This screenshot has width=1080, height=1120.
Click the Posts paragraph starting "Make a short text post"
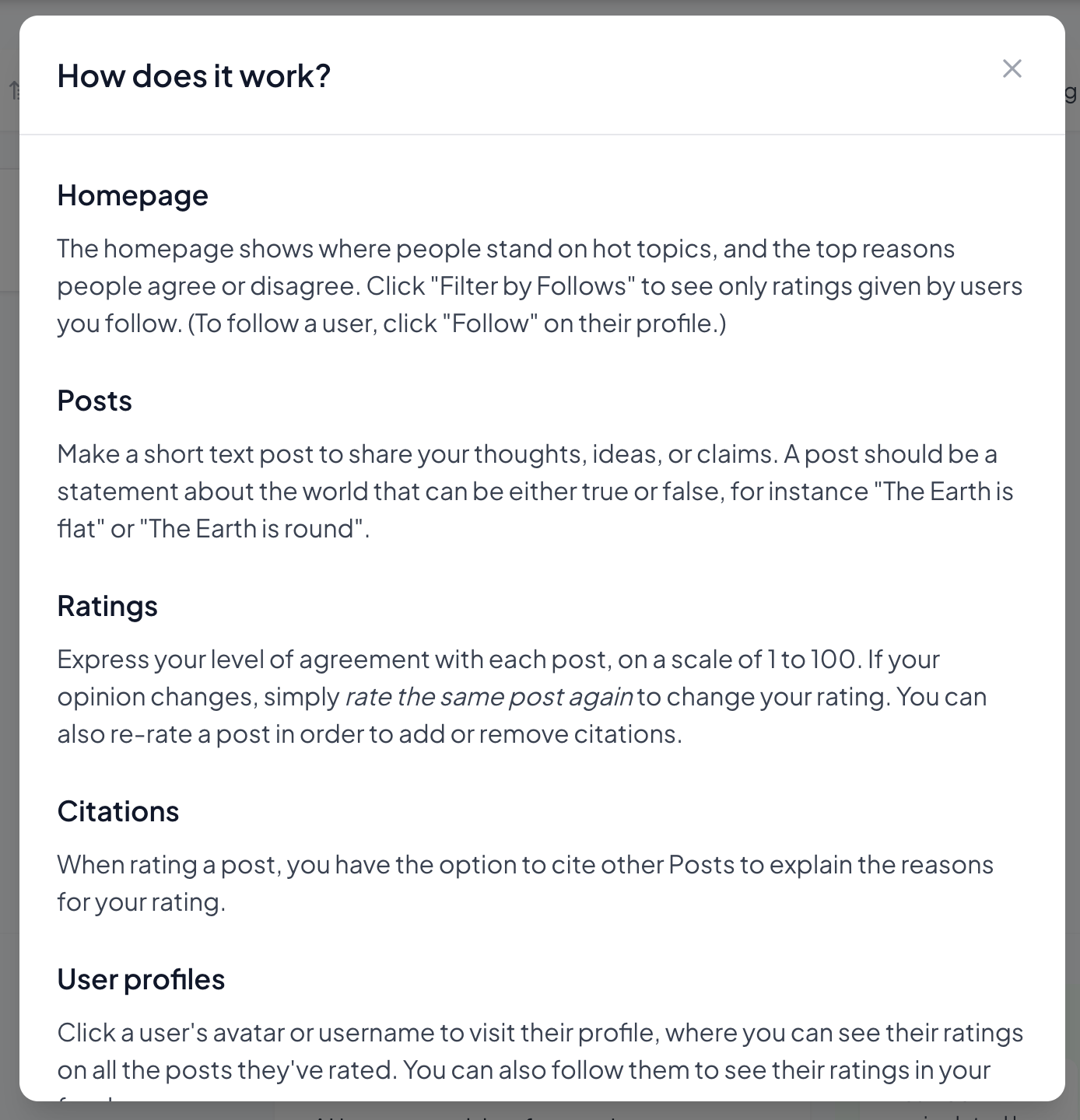(535, 491)
